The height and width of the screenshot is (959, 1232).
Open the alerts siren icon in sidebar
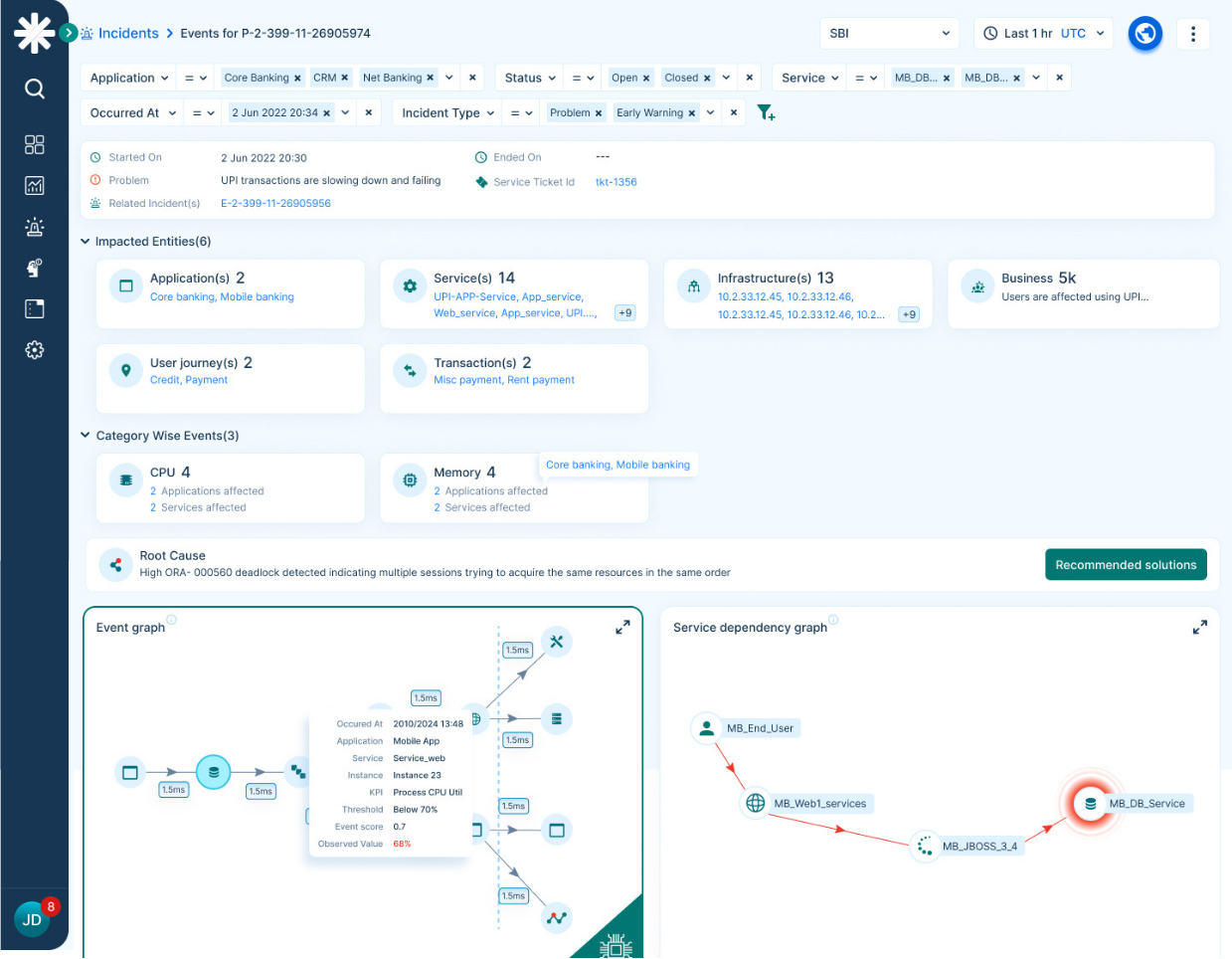pyautogui.click(x=35, y=227)
